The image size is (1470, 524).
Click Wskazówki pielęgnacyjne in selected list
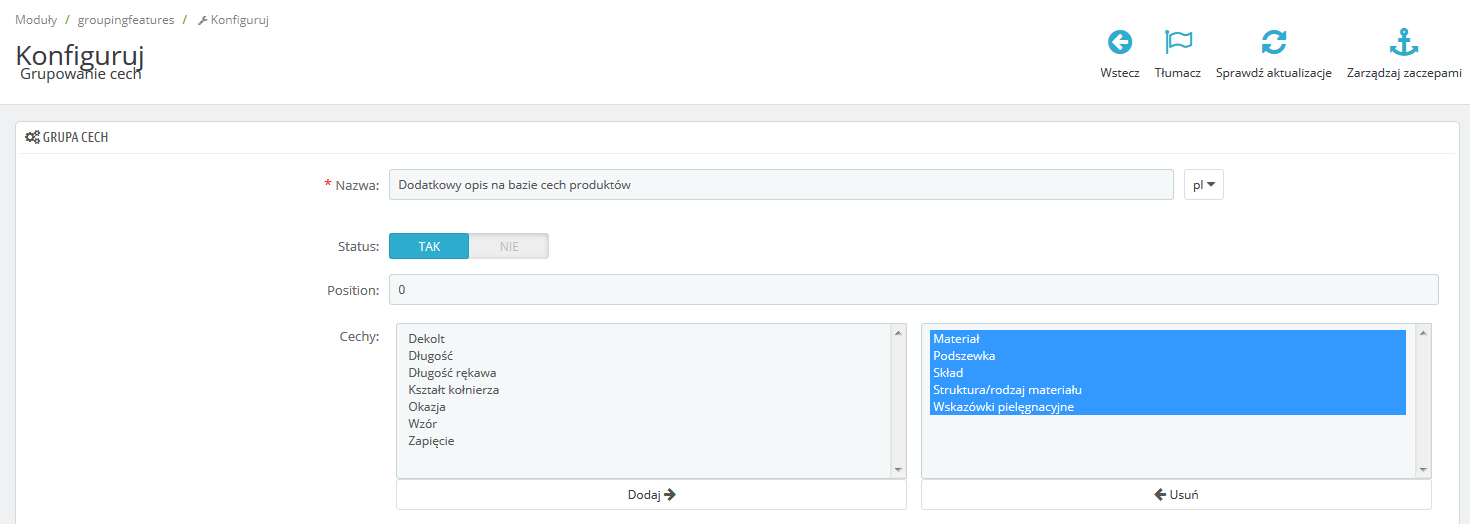[1003, 407]
